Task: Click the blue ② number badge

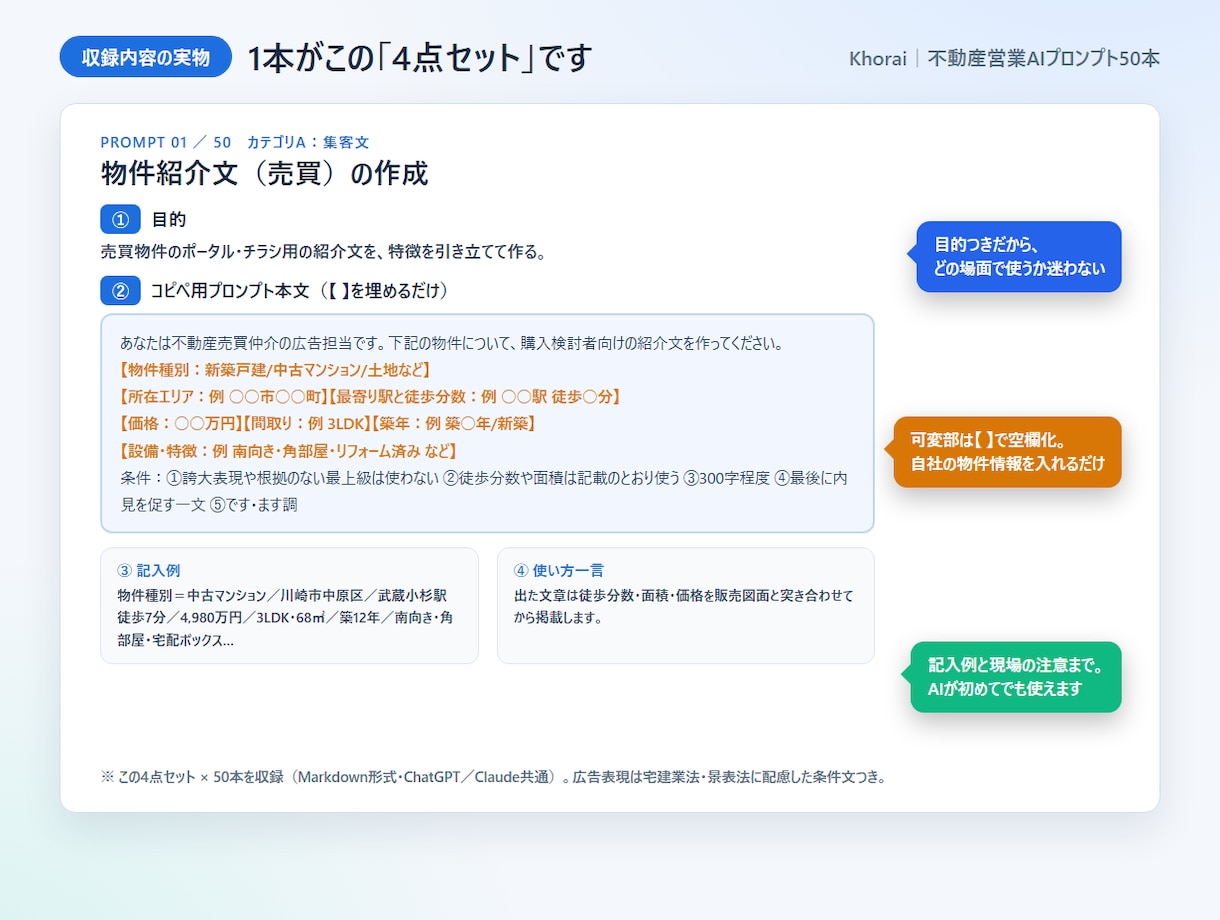Action: pos(121,291)
